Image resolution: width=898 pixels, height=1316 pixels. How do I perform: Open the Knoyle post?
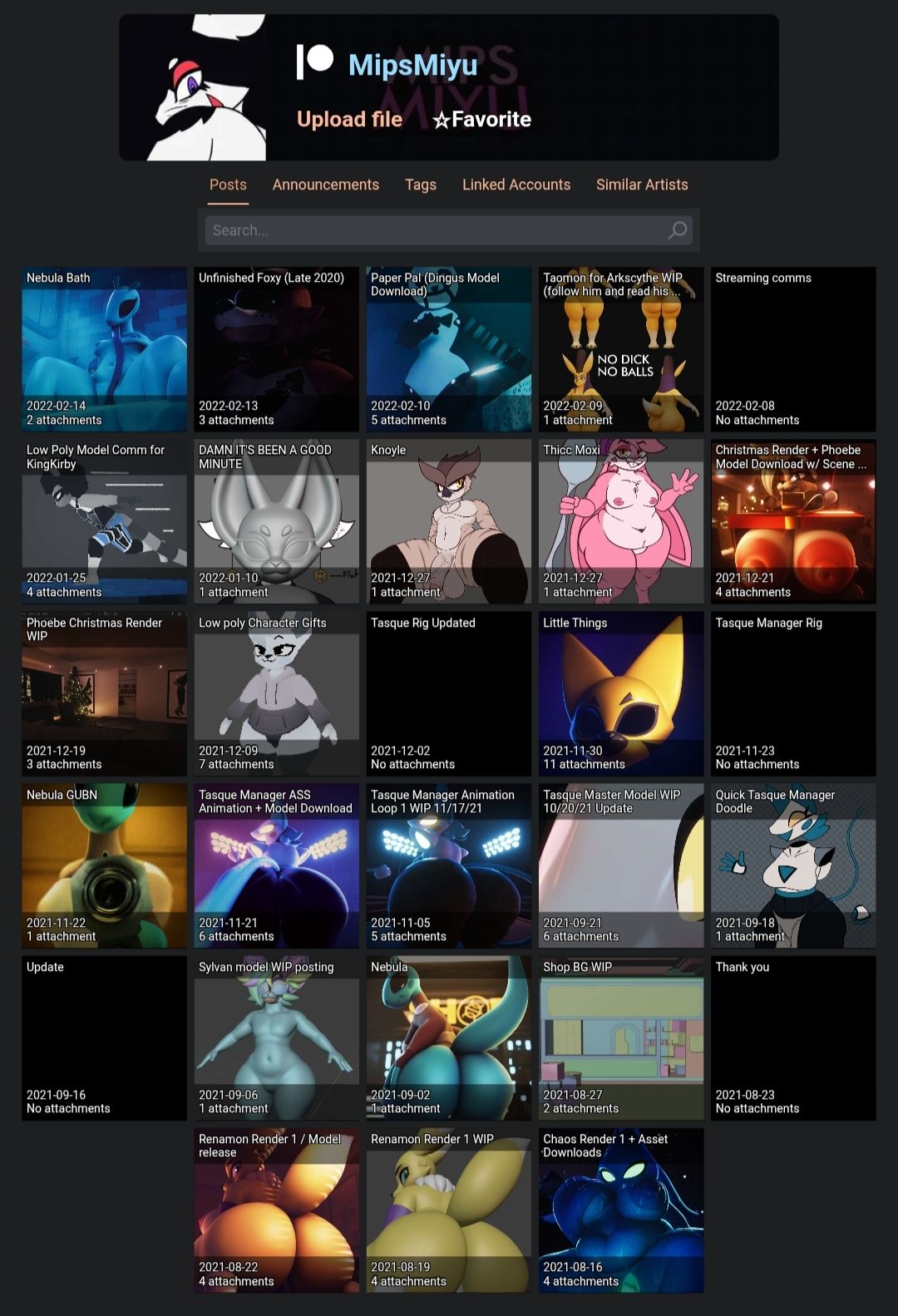pos(449,521)
